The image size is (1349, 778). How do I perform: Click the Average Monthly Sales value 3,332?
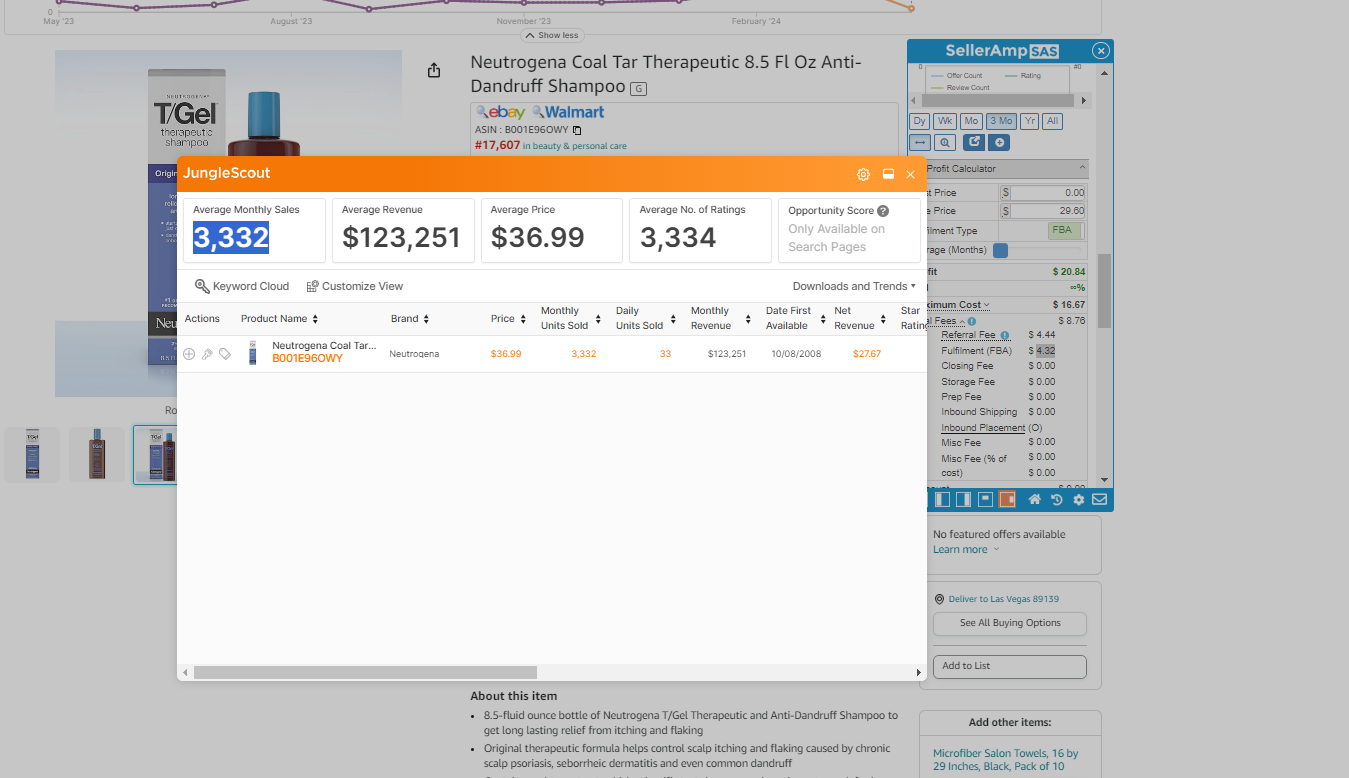(231, 237)
